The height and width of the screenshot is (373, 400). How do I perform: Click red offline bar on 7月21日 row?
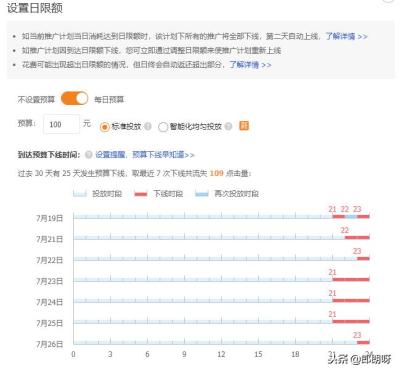coord(357,238)
